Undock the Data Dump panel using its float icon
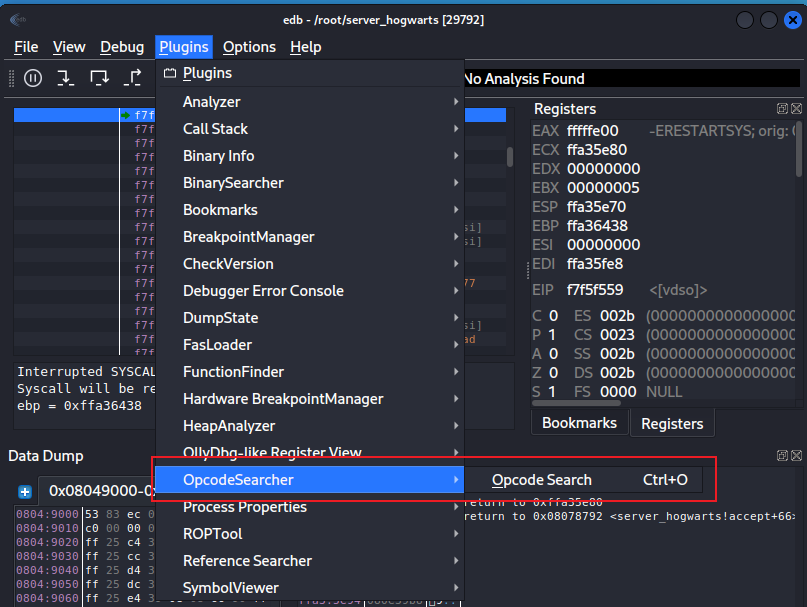The width and height of the screenshot is (807, 607). coord(782,456)
